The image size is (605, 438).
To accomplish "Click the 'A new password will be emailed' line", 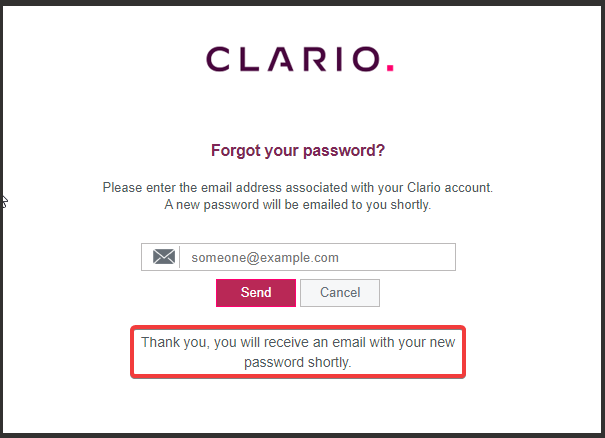I will (298, 204).
